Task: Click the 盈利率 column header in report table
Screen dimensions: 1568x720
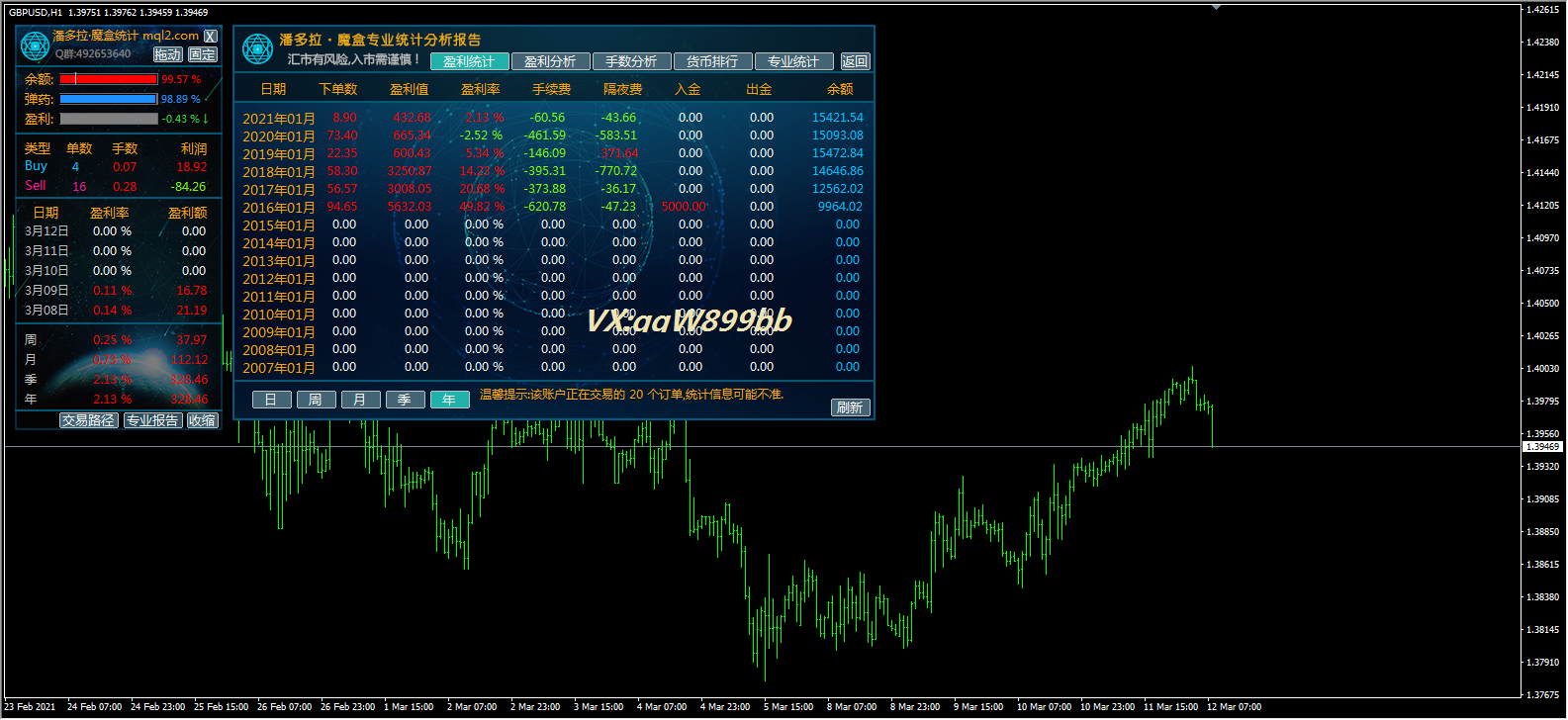Action: pos(481,89)
